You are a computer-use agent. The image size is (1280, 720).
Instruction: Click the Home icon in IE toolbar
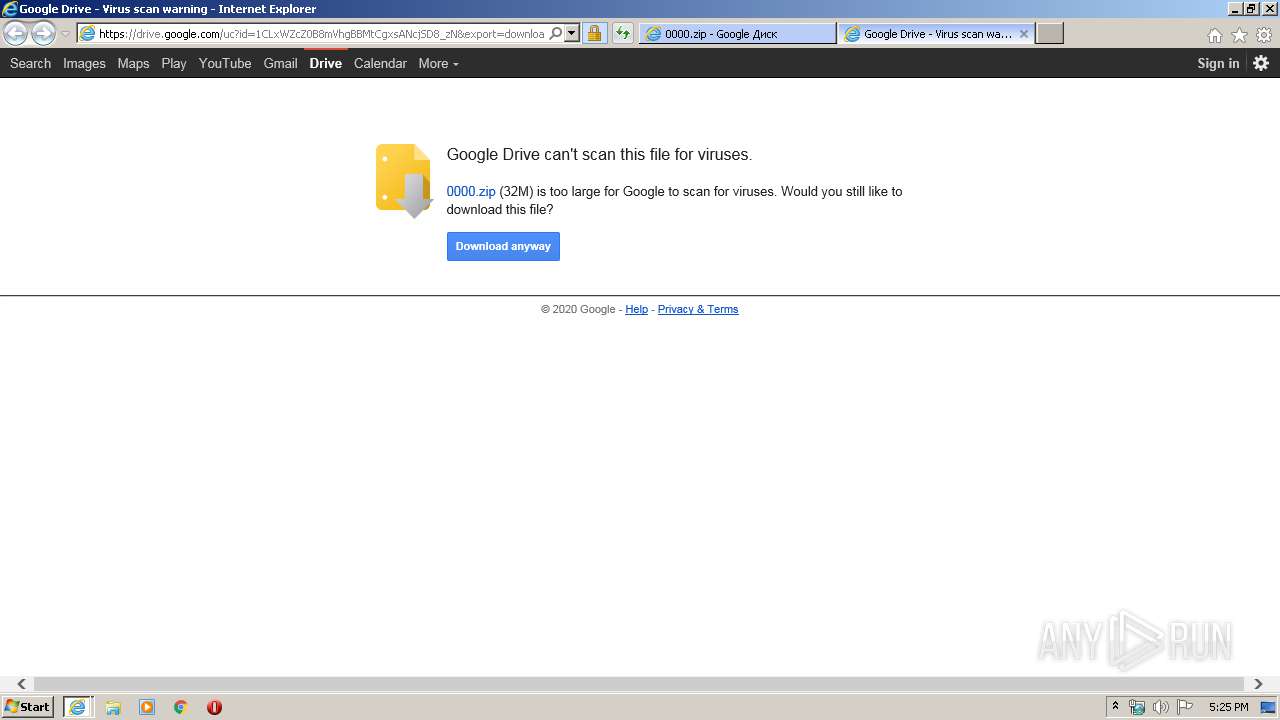(1214, 35)
